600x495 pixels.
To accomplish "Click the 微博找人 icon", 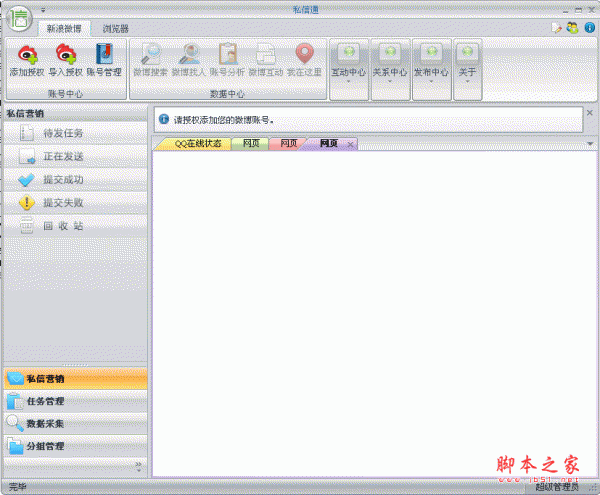I will (x=189, y=54).
